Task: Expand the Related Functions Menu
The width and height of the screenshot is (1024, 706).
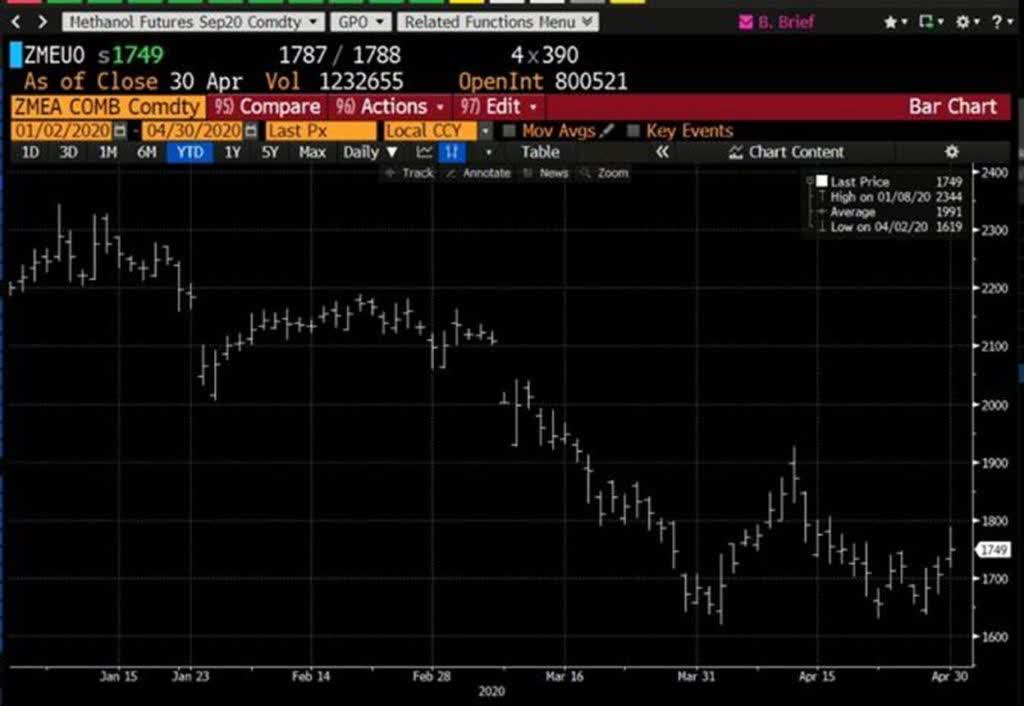Action: [x=498, y=22]
